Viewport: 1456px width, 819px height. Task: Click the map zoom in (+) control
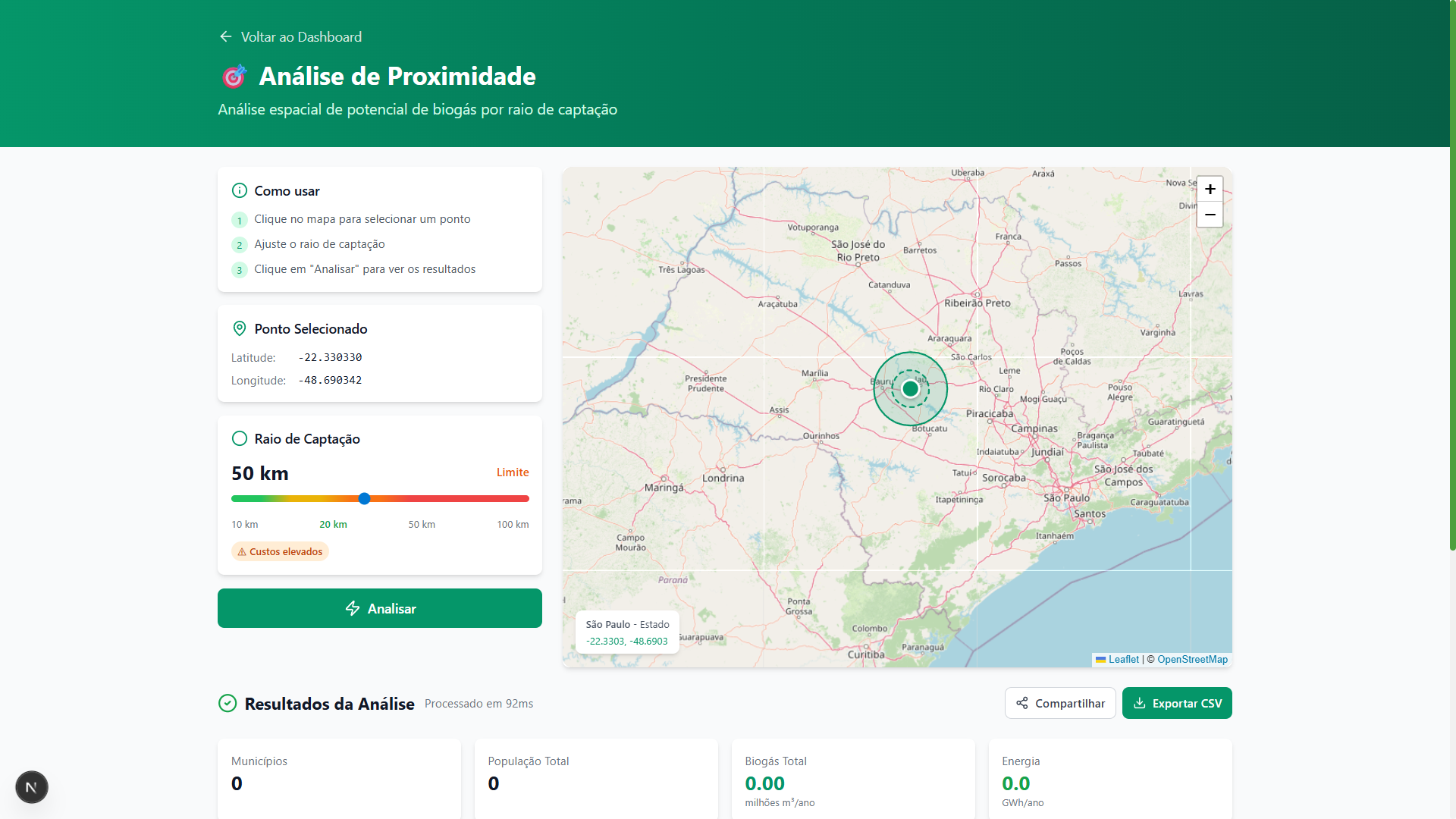tap(1210, 189)
